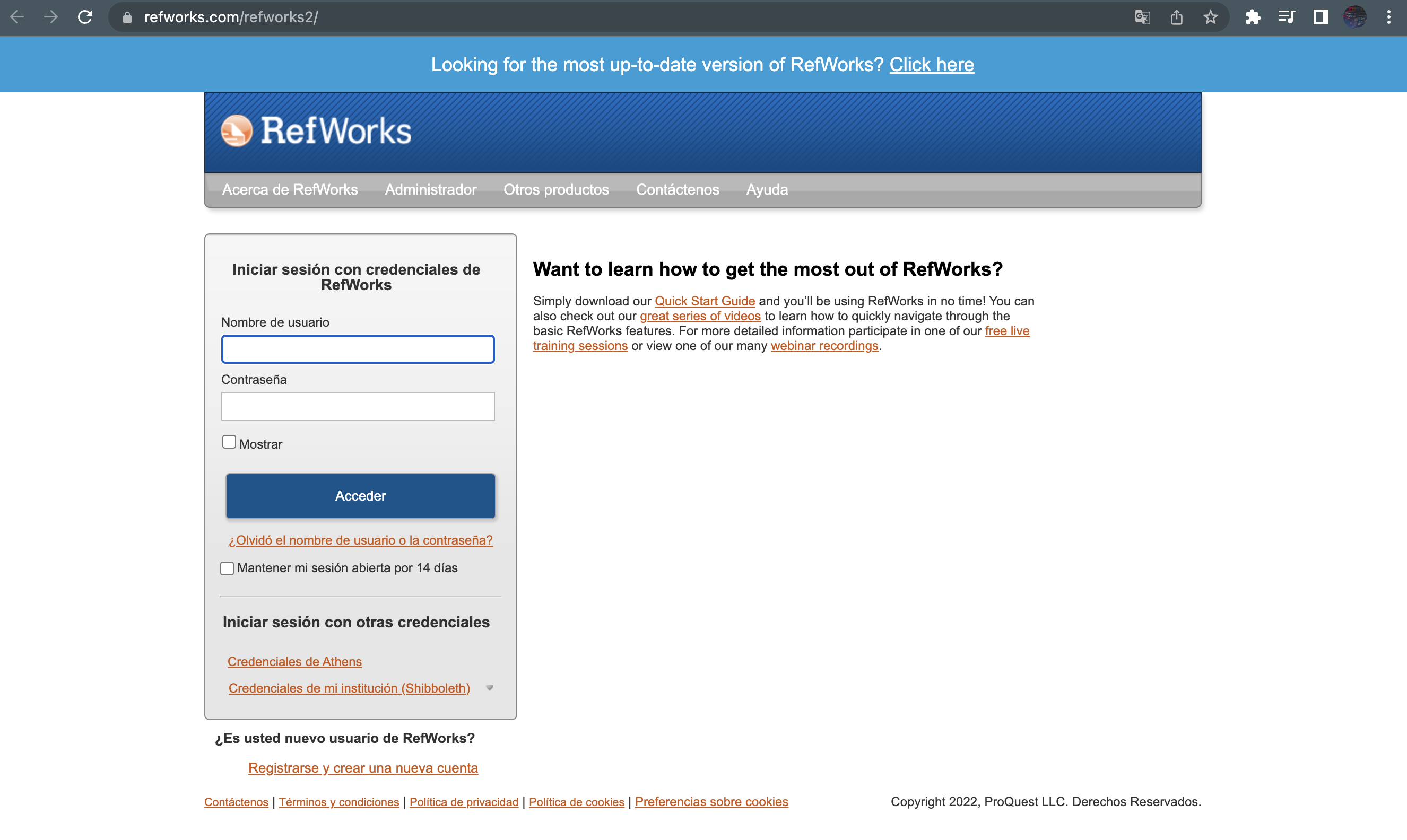
Task: Toggle the browser side panel icon
Action: click(x=1321, y=17)
